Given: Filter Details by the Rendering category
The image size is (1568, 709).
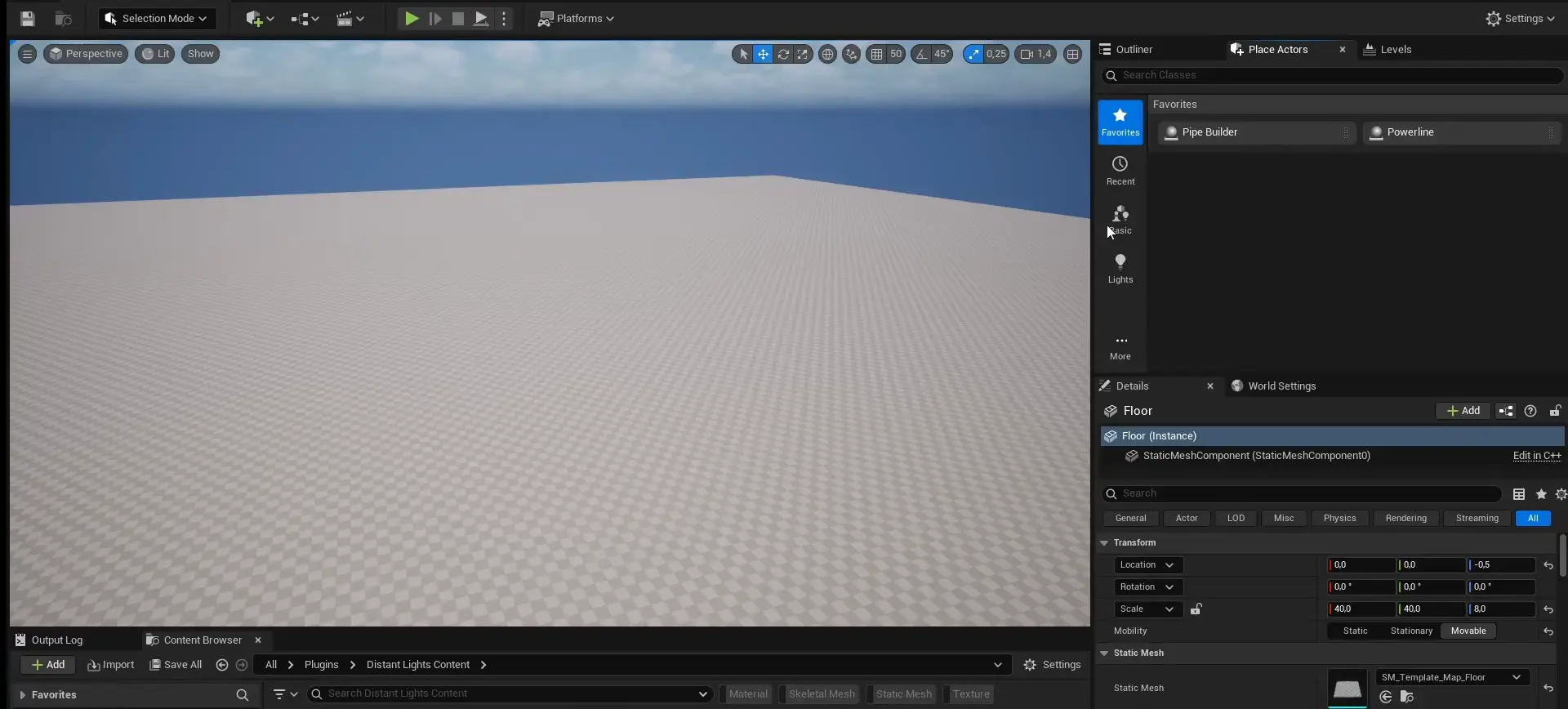Looking at the screenshot, I should 1405,518.
